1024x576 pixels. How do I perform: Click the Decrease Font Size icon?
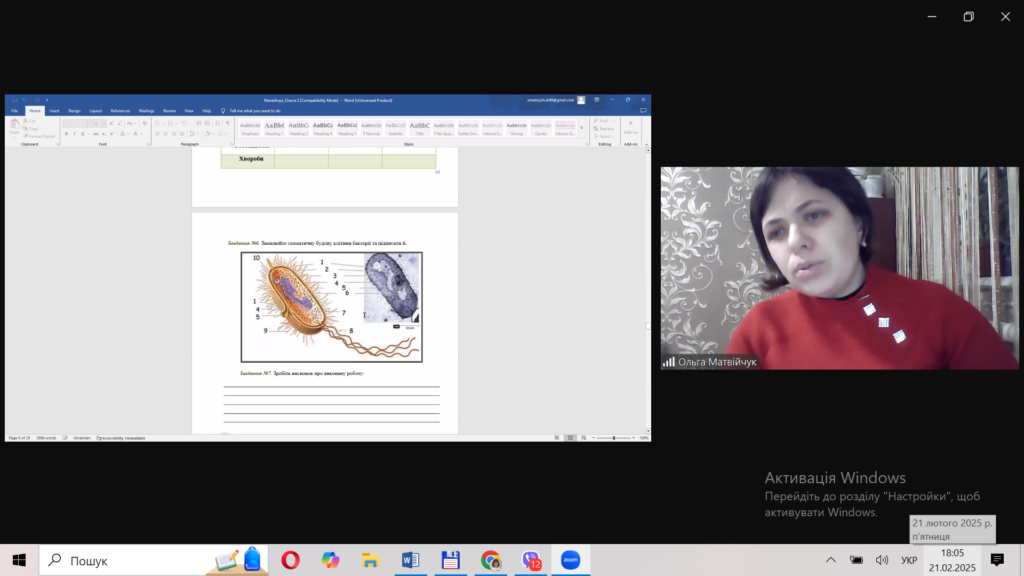[120, 123]
